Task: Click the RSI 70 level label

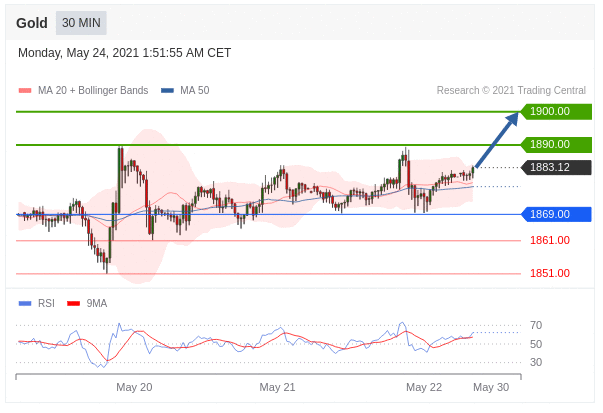Action: pos(536,325)
